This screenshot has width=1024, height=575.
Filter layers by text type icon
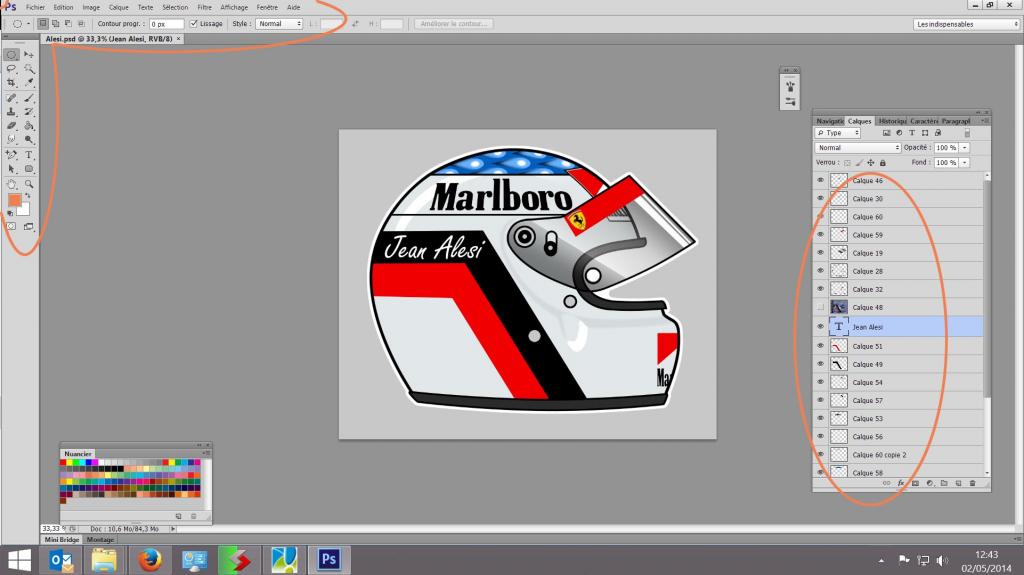pos(912,133)
